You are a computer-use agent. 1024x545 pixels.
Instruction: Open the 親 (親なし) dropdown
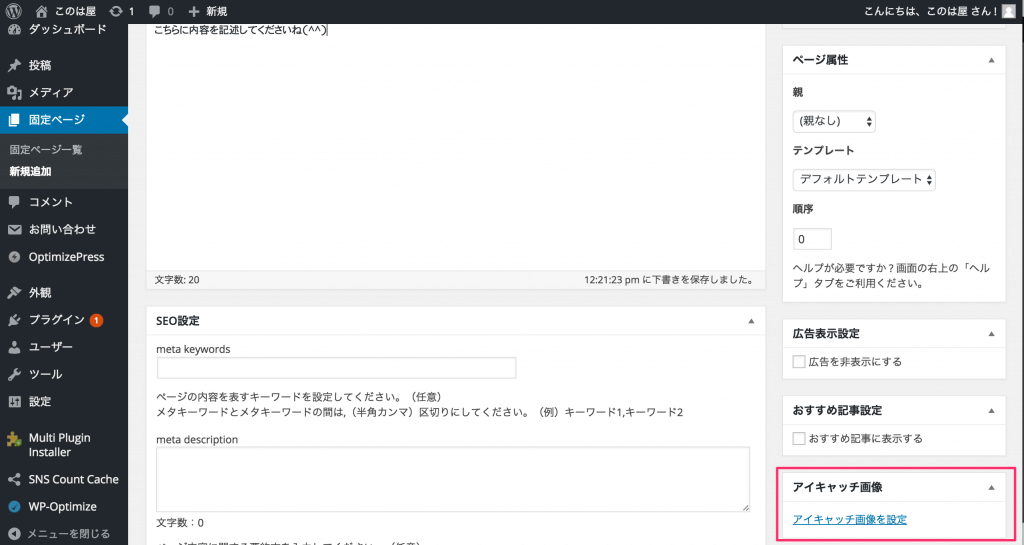tap(834, 121)
